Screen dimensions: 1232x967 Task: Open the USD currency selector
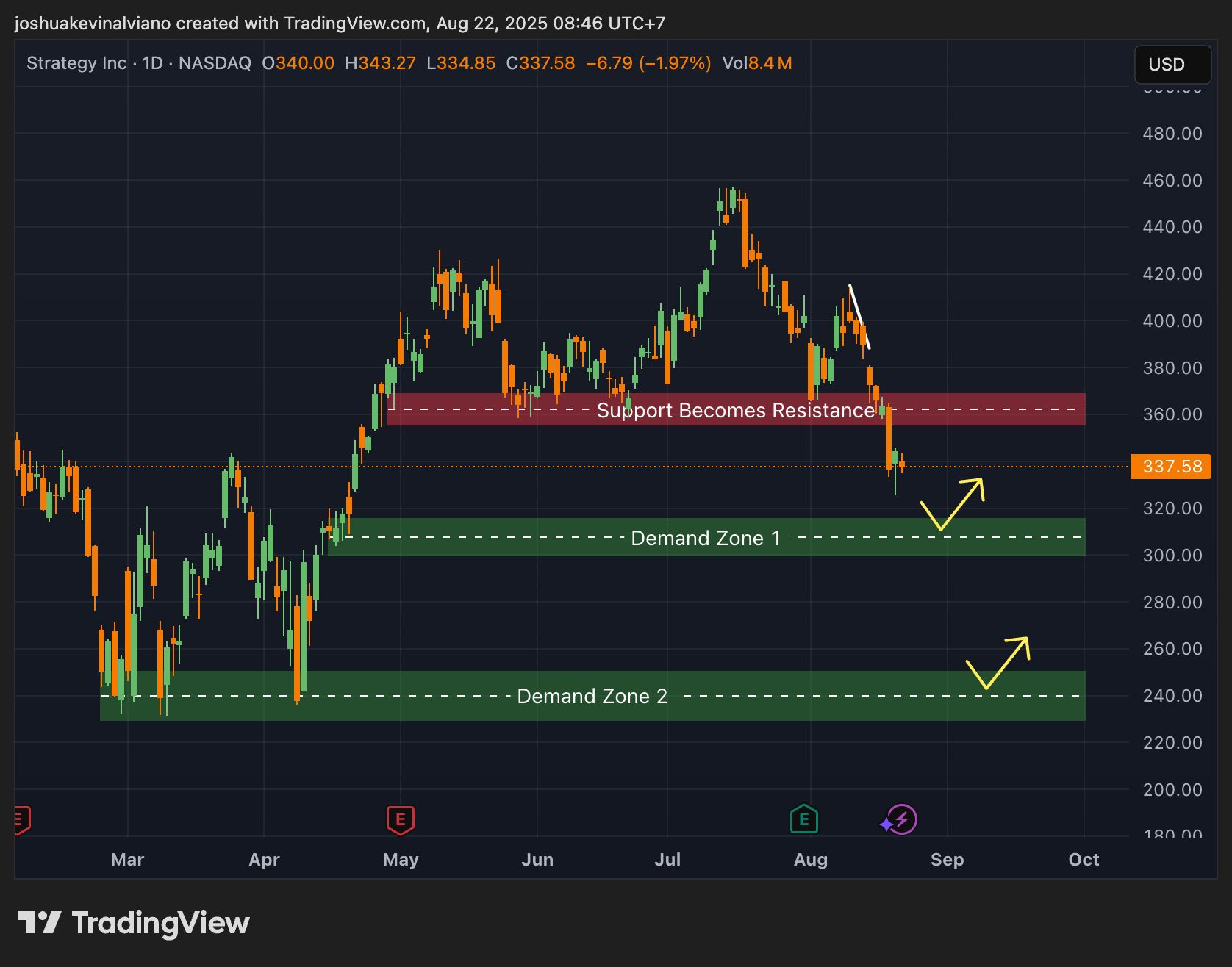coord(1172,65)
